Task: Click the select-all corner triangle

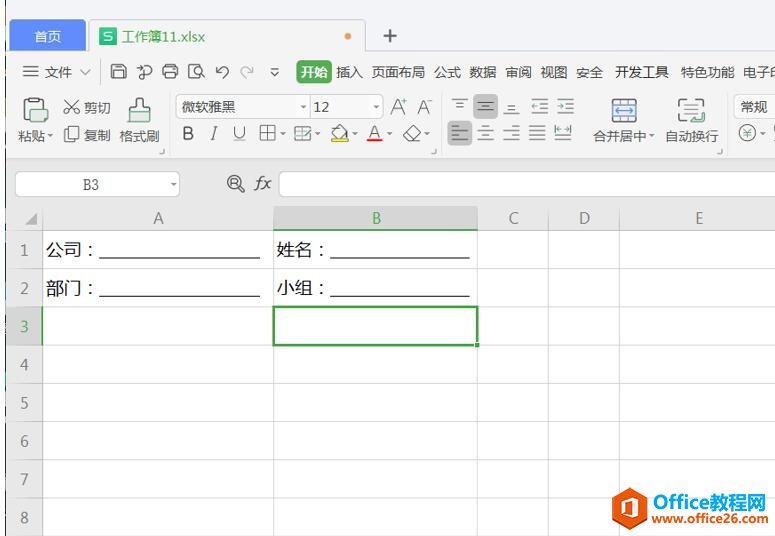Action: pos(31,219)
